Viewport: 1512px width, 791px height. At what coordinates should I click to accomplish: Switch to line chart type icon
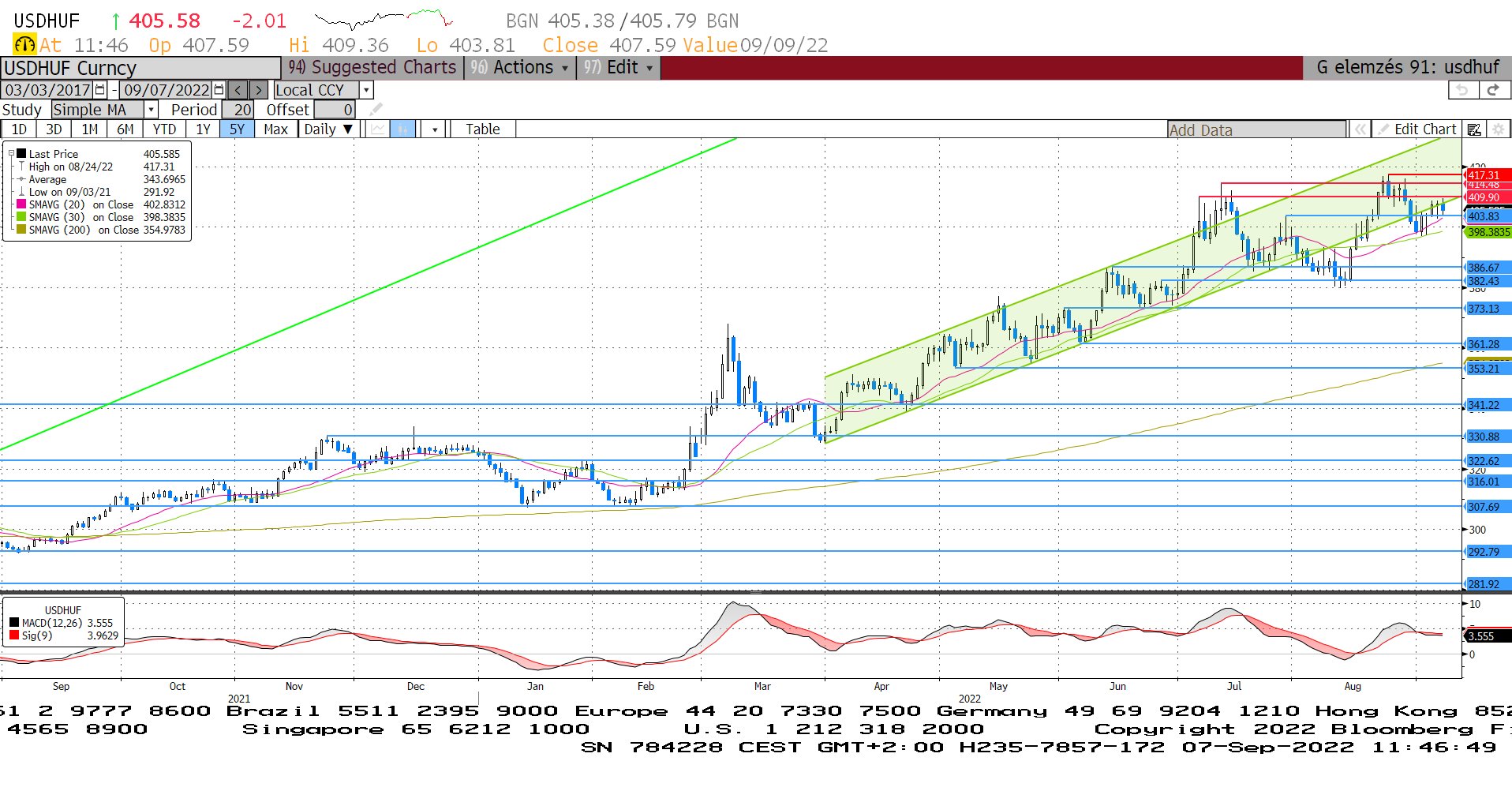point(379,129)
